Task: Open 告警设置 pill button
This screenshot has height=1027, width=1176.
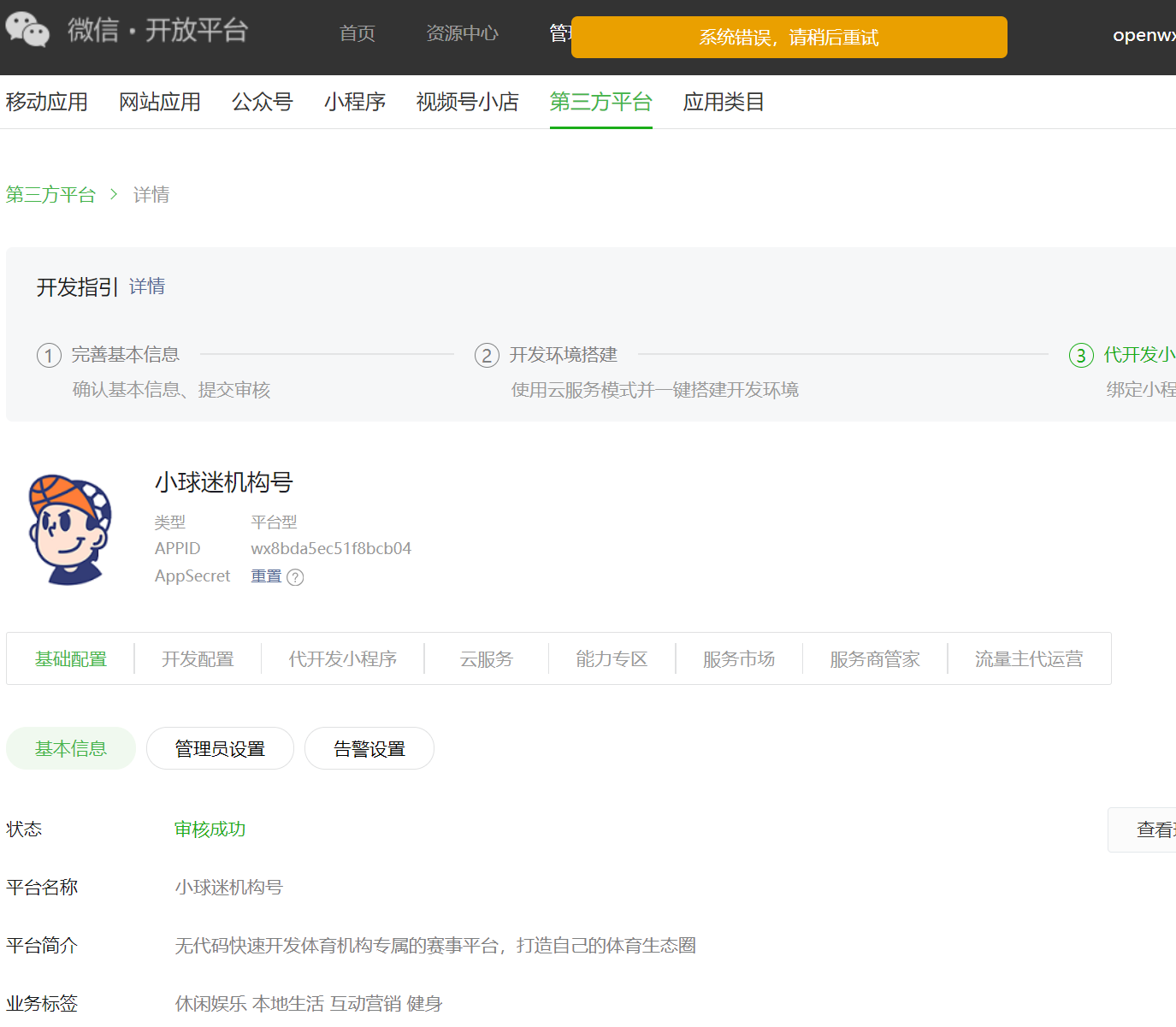Action: pos(369,748)
